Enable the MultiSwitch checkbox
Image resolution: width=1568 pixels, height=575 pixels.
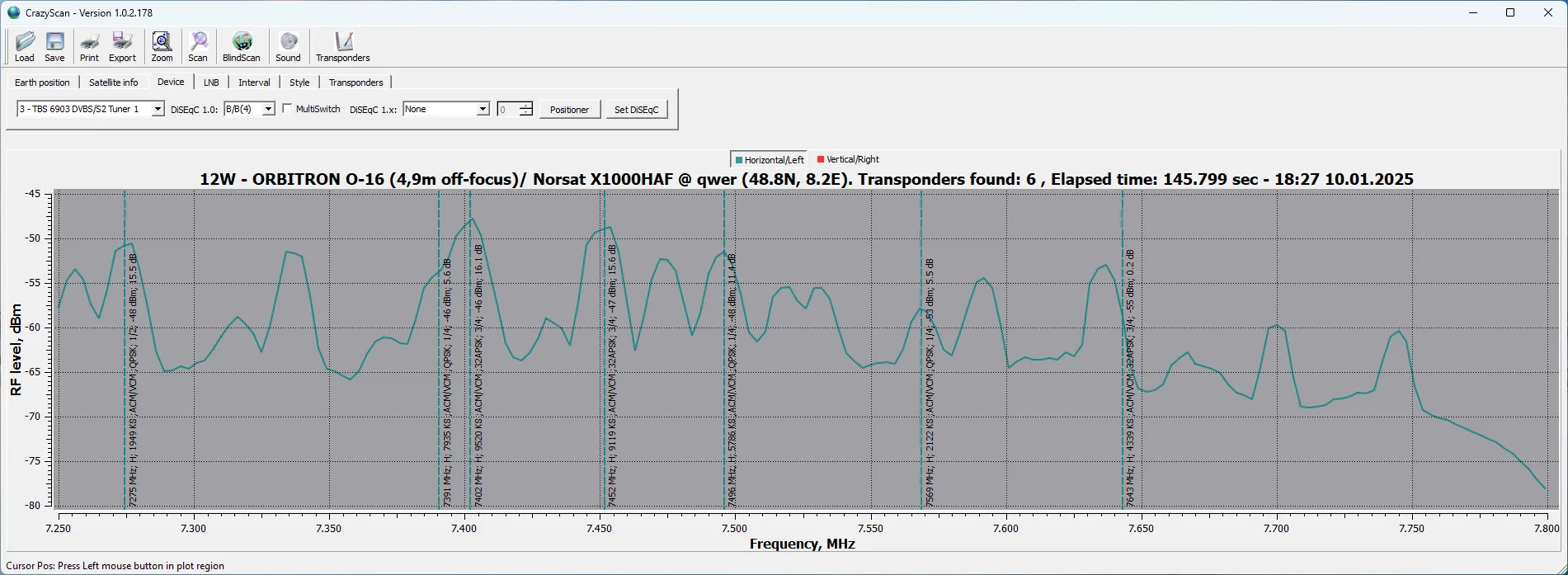pos(287,109)
